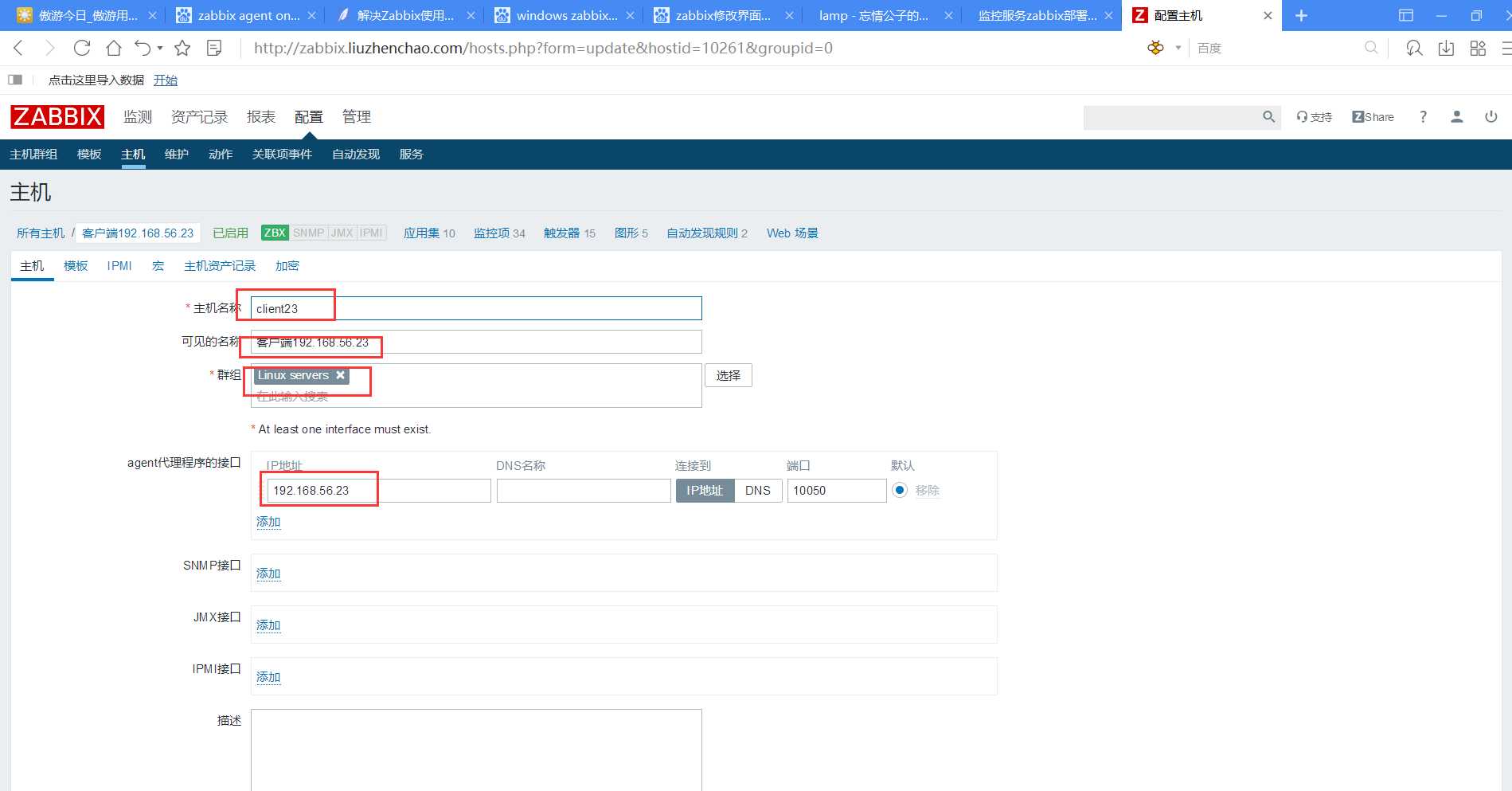Switch to 加密 form tab
Image resolution: width=1512 pixels, height=791 pixels.
[x=287, y=266]
